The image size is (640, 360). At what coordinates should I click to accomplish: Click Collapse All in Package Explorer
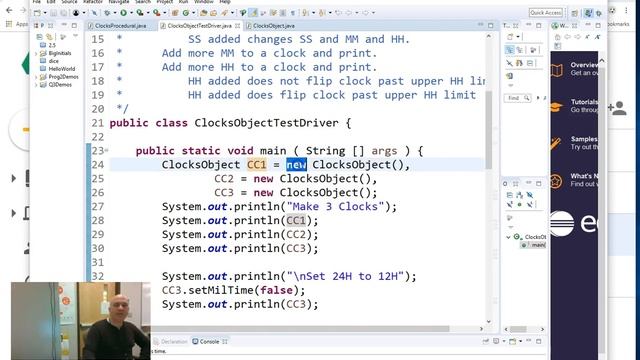coord(39,37)
